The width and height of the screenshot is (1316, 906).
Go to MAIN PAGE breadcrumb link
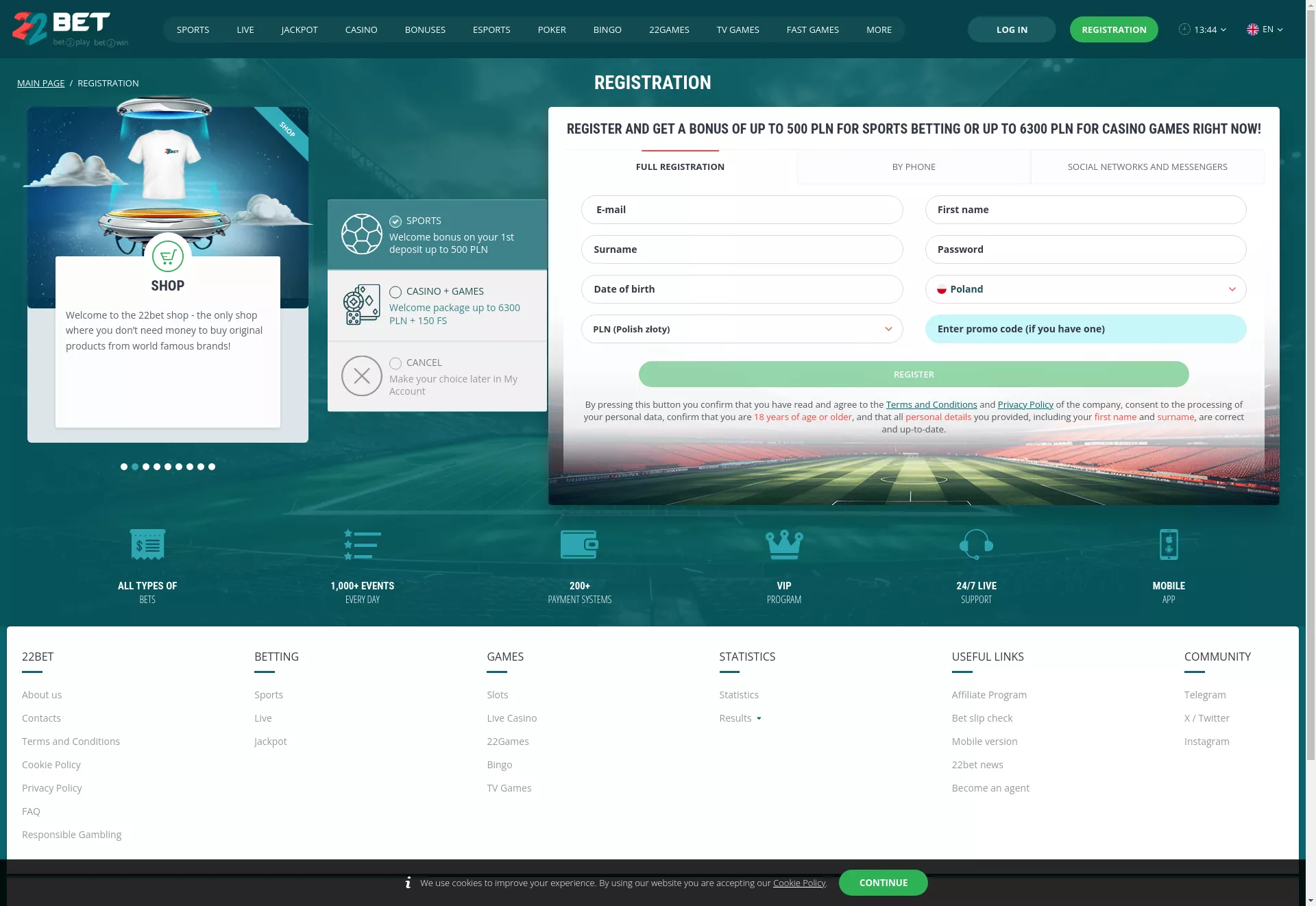click(41, 83)
